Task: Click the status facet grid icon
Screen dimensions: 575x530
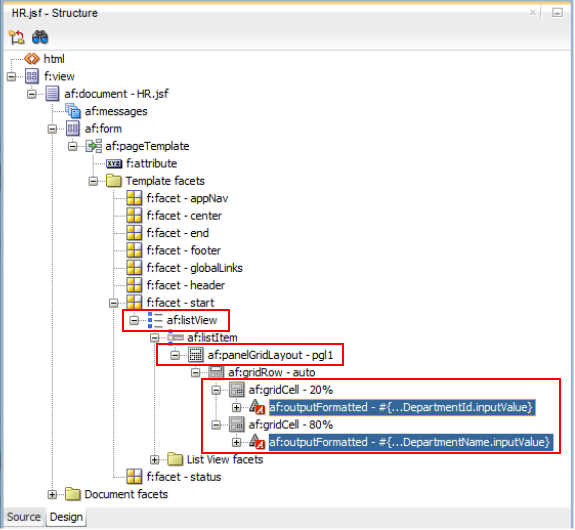Action: pos(134,477)
